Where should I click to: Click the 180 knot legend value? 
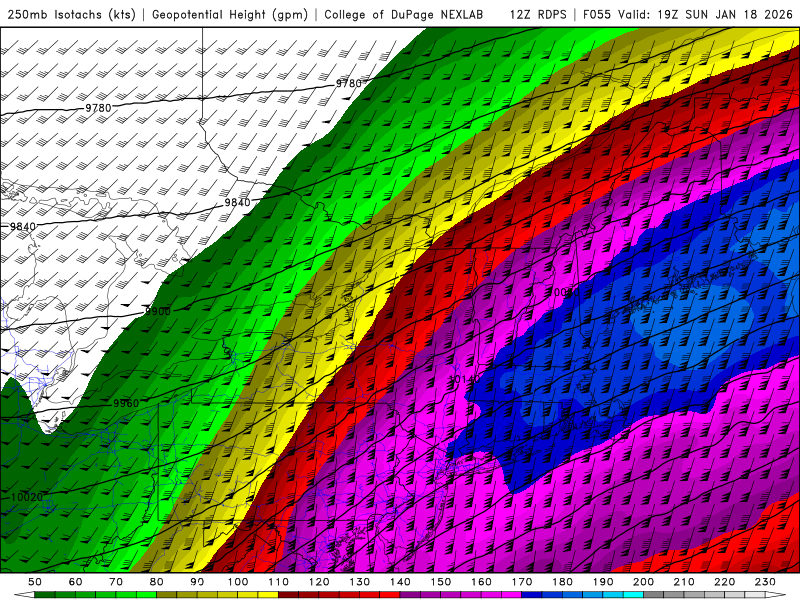(563, 582)
